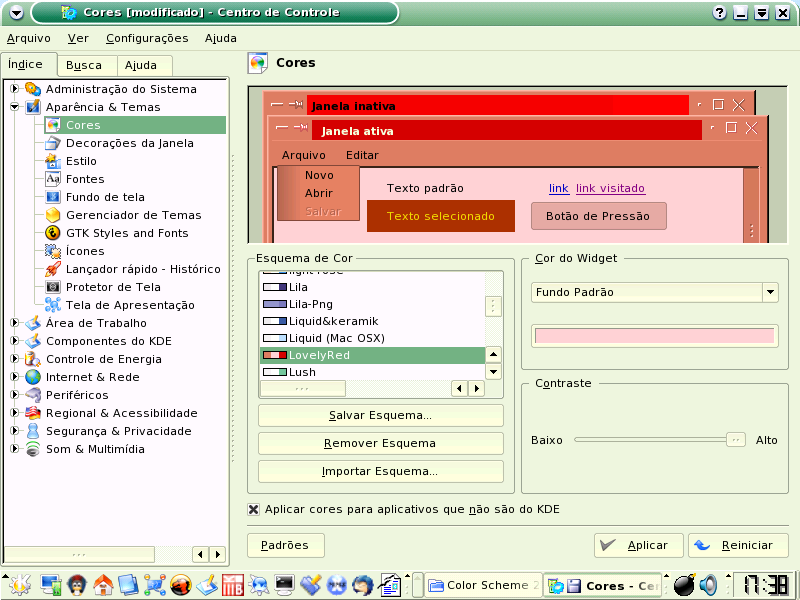Viewport: 800px width, 600px height.
Task: Open the Configurações menu
Action: point(147,38)
